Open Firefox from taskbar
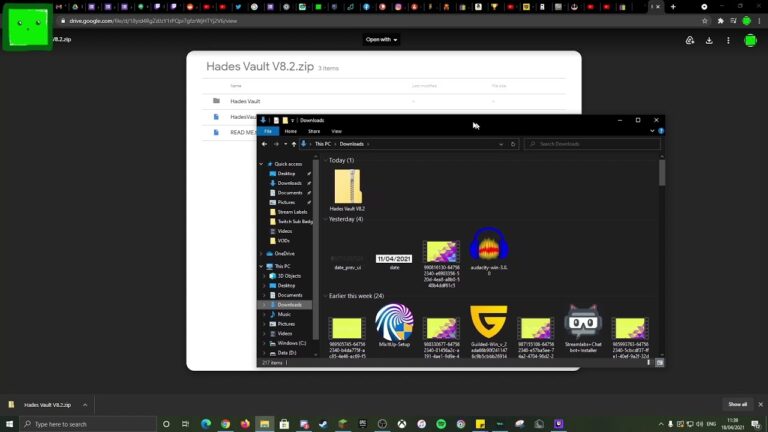 point(245,424)
